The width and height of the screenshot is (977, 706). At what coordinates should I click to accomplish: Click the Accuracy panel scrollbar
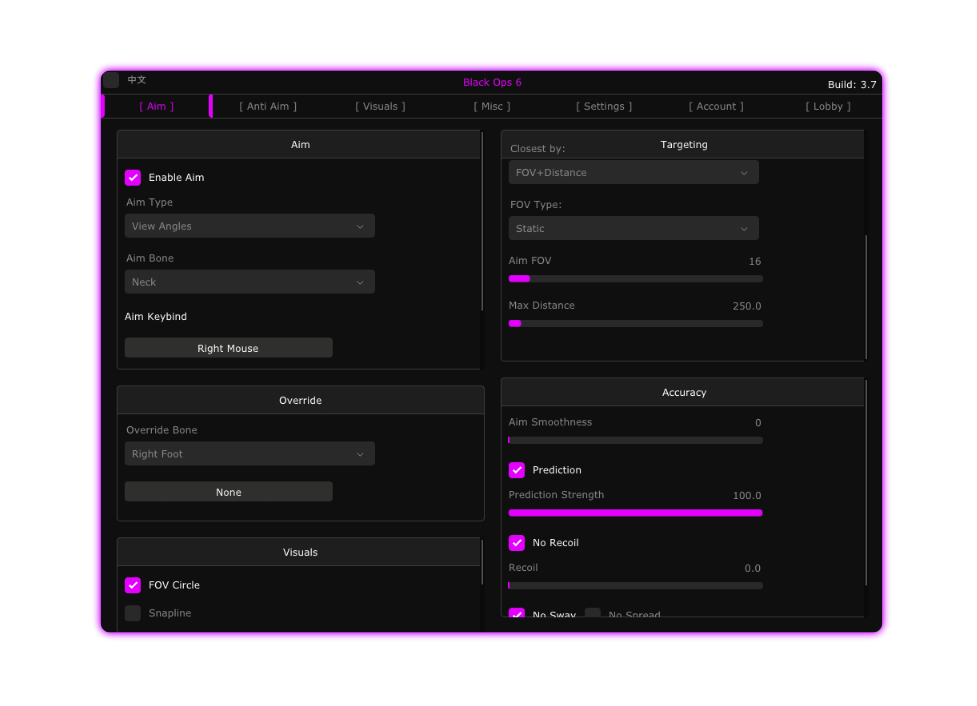866,482
